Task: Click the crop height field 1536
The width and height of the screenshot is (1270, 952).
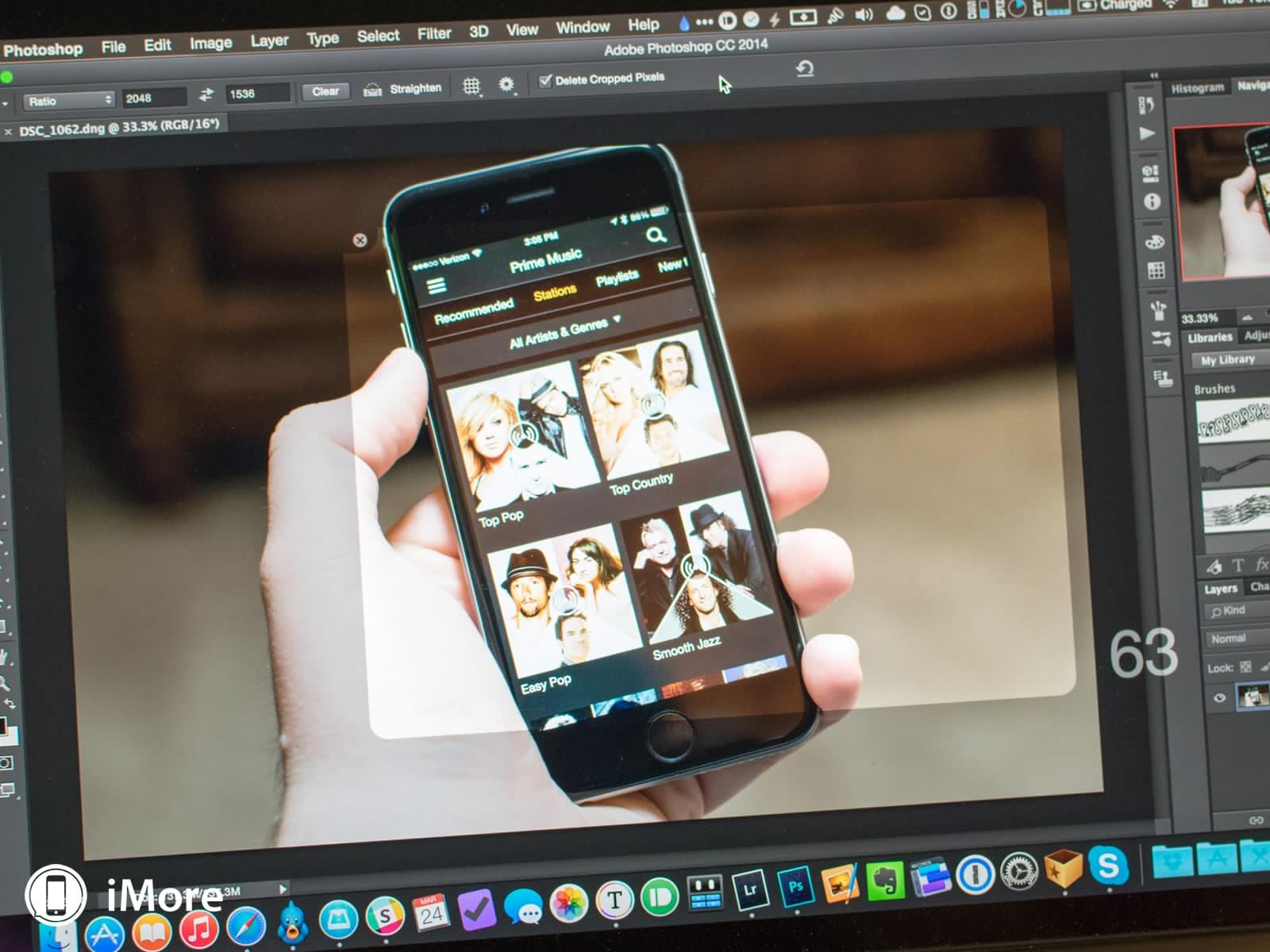Action: (x=257, y=94)
